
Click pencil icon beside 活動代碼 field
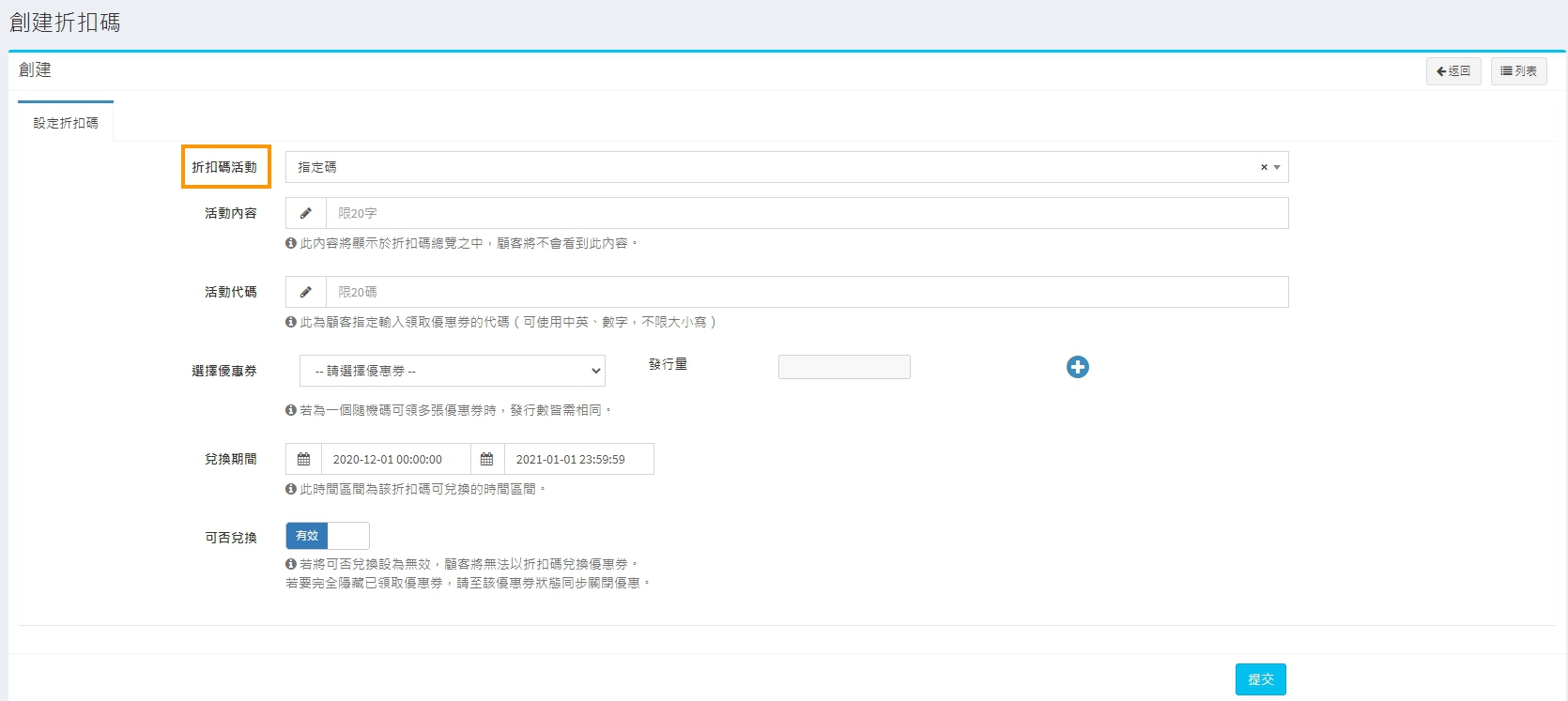click(305, 293)
